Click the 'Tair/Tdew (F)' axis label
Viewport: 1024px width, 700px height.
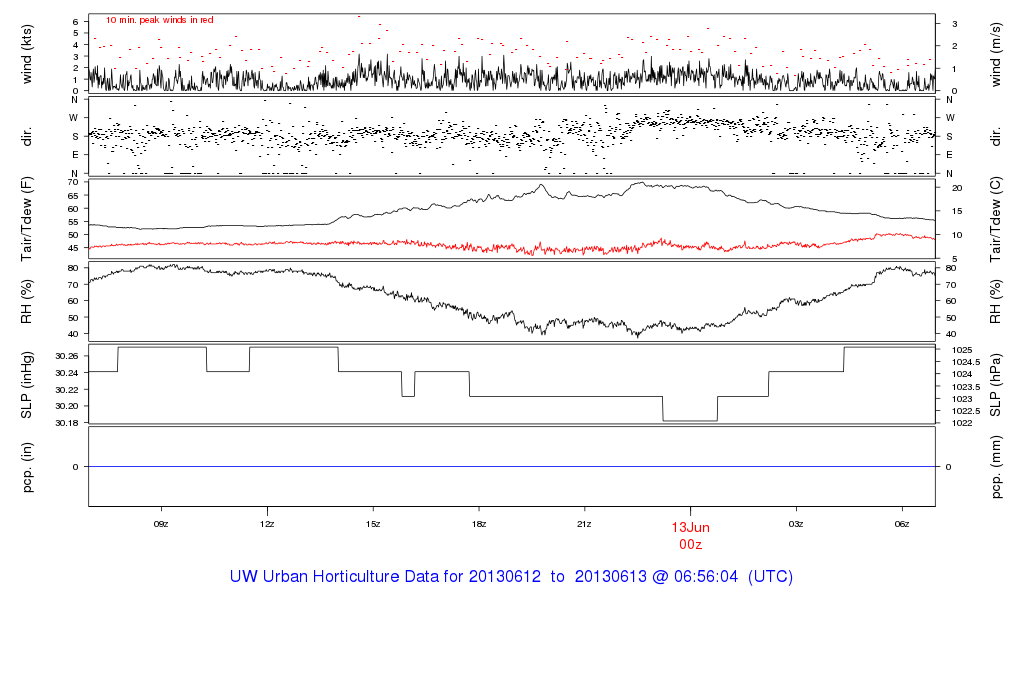[x=27, y=219]
